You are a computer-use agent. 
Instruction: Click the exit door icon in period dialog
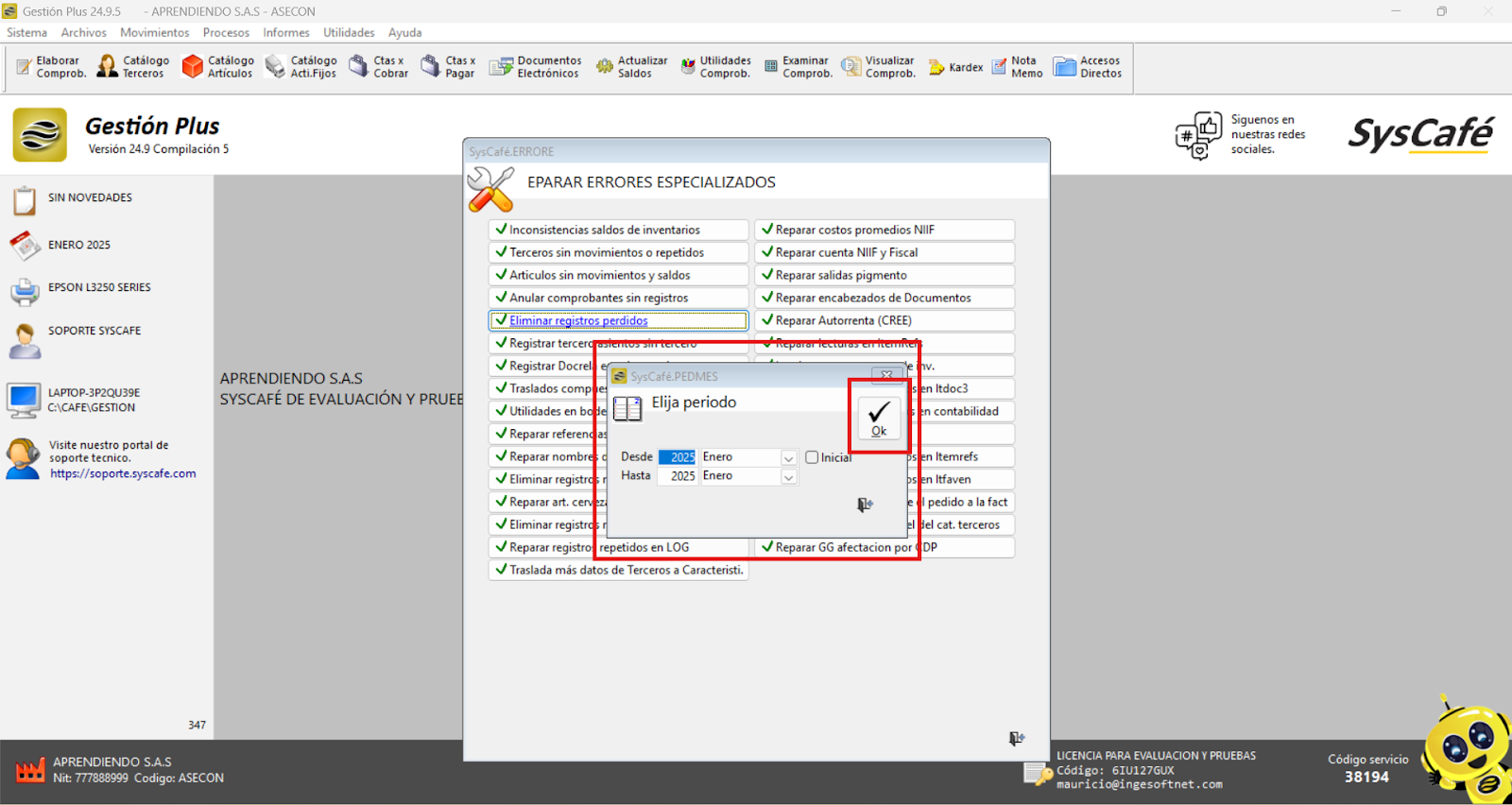pos(865,505)
